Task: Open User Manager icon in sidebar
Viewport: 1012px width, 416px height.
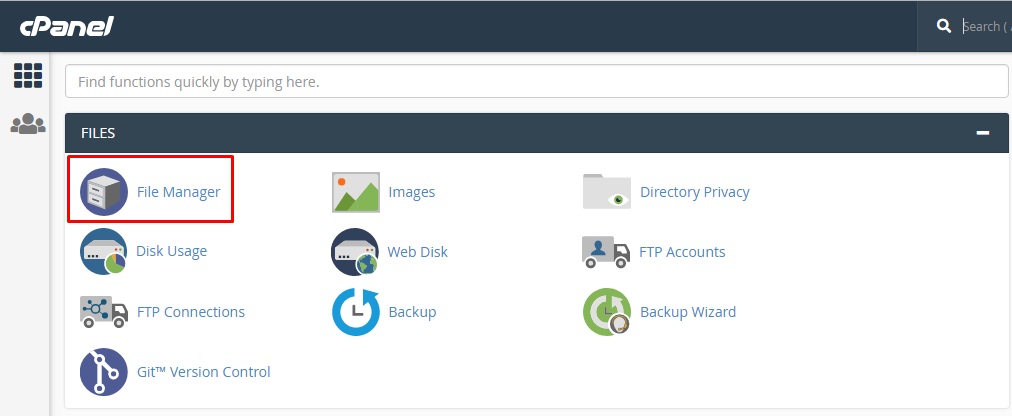Action: (28, 124)
